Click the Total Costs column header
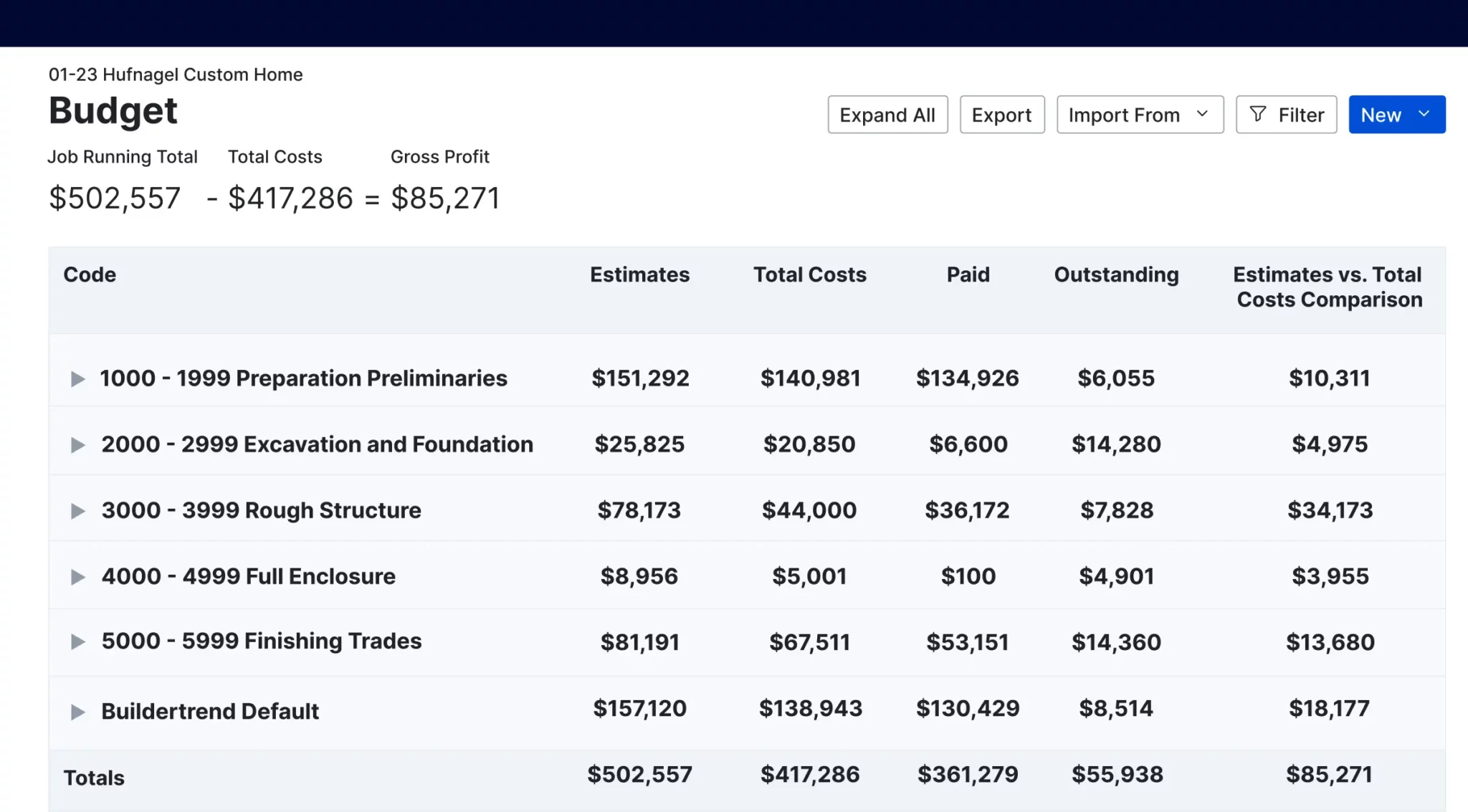1468x812 pixels. 810,274
